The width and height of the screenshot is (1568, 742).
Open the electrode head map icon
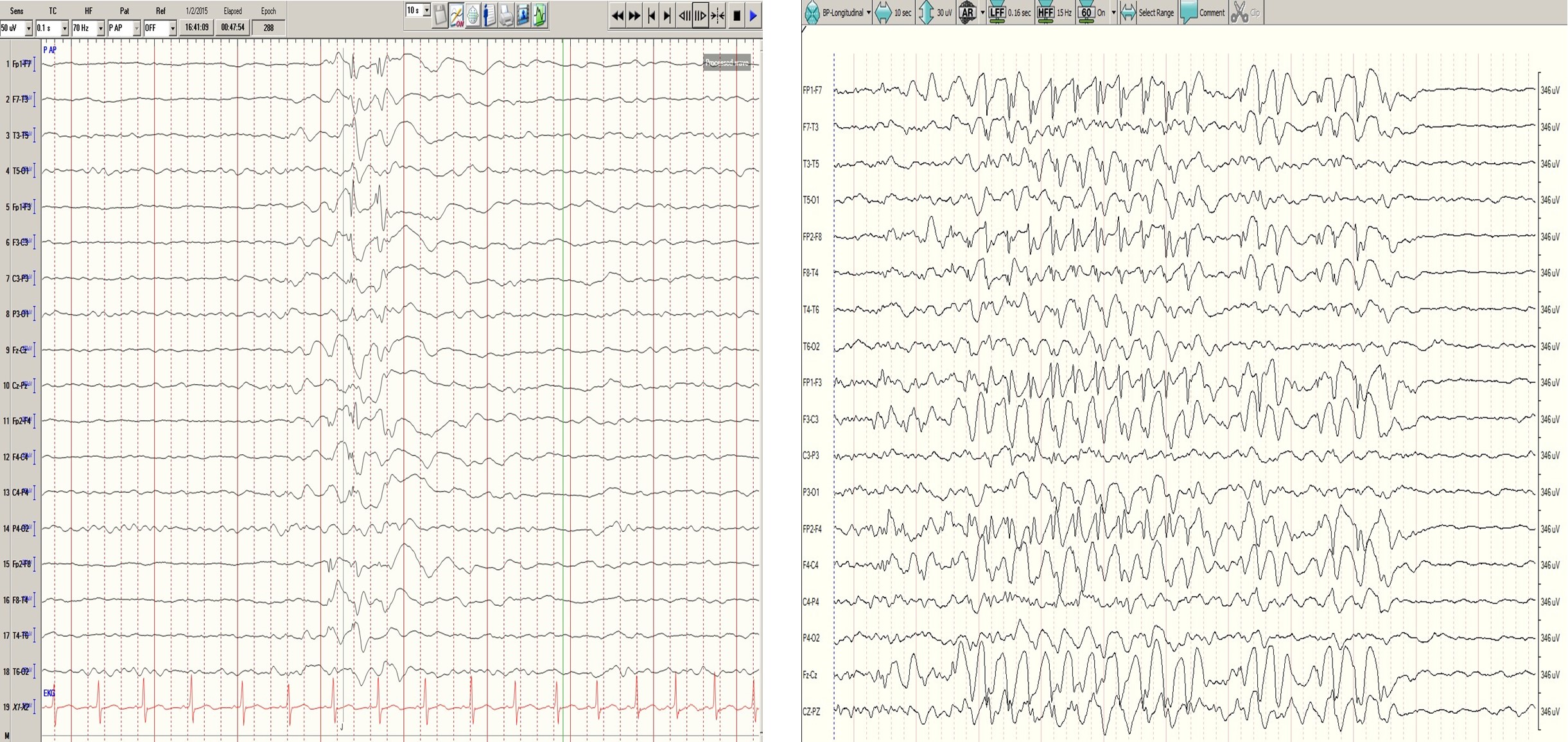473,15
